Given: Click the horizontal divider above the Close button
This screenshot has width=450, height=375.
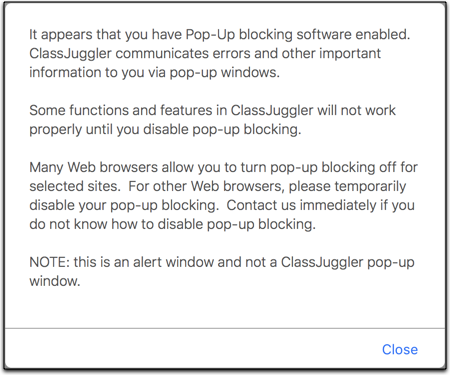Looking at the screenshot, I should pyautogui.click(x=225, y=328).
